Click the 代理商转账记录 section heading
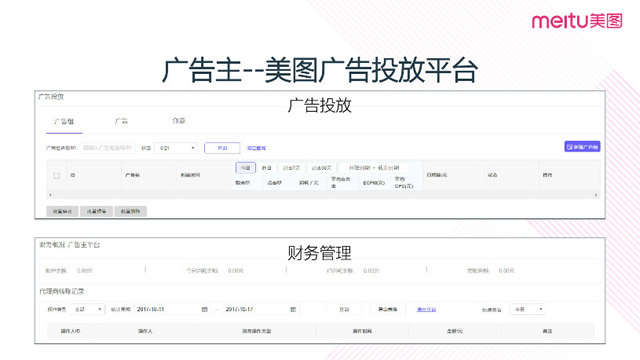The height and width of the screenshot is (360, 640). [x=62, y=291]
